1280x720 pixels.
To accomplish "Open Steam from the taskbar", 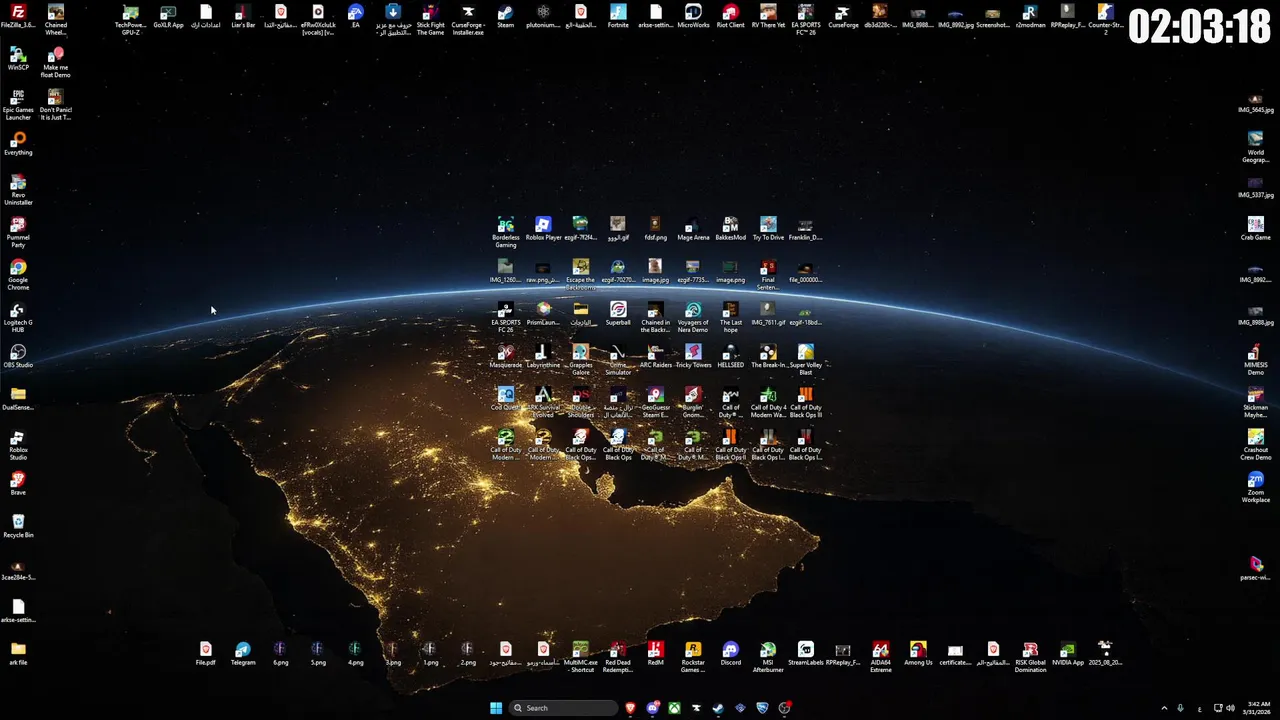I will pyautogui.click(x=718, y=708).
